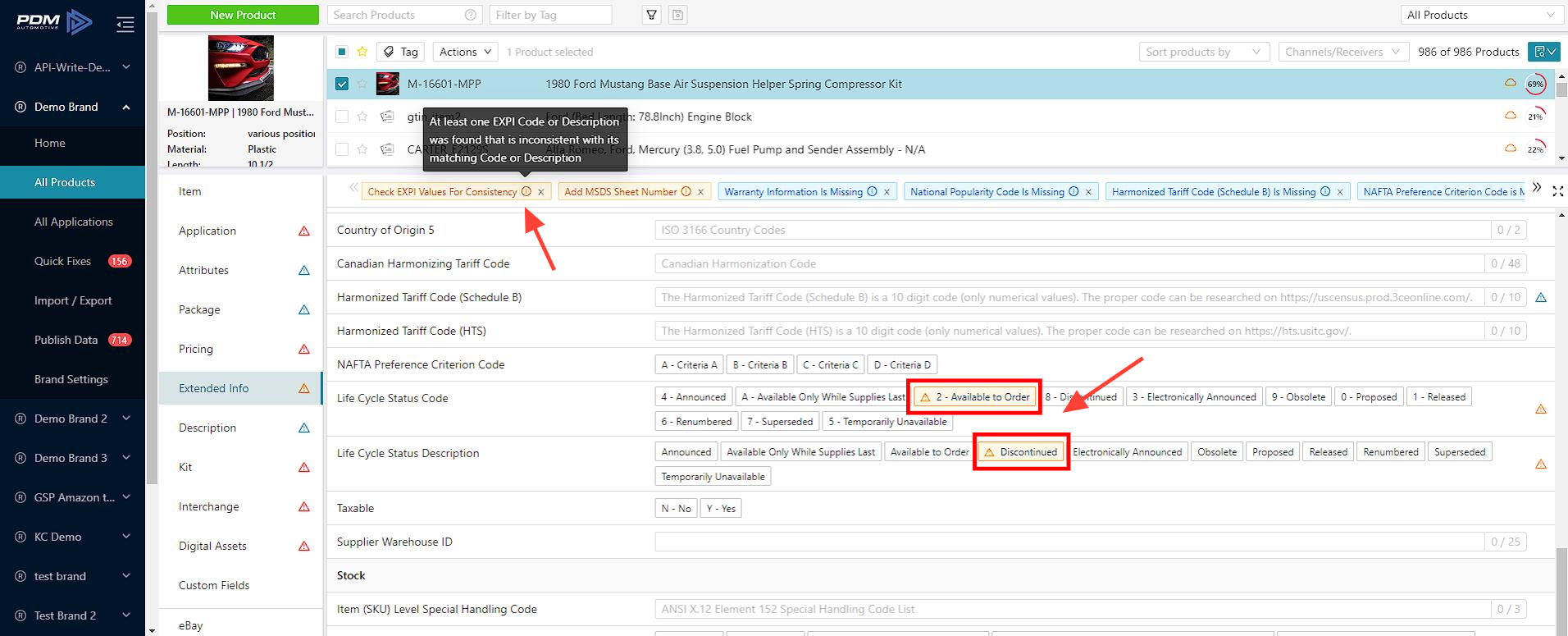Click the New Product button
This screenshot has width=1568, height=636.
pos(243,15)
